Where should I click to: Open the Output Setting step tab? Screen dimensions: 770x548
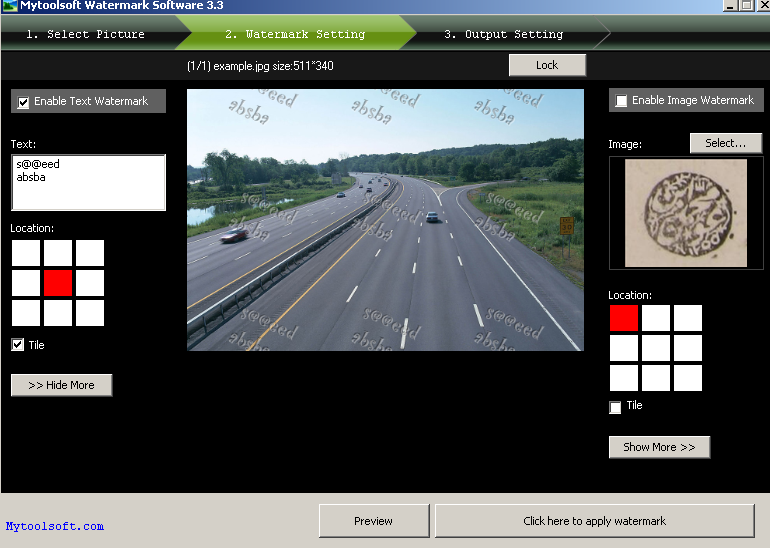(503, 34)
